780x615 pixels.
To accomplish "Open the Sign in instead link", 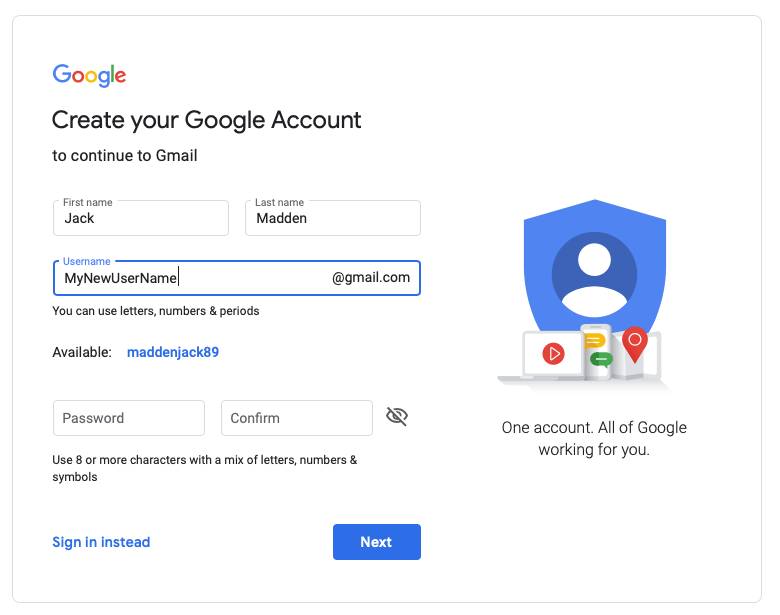I will point(101,542).
